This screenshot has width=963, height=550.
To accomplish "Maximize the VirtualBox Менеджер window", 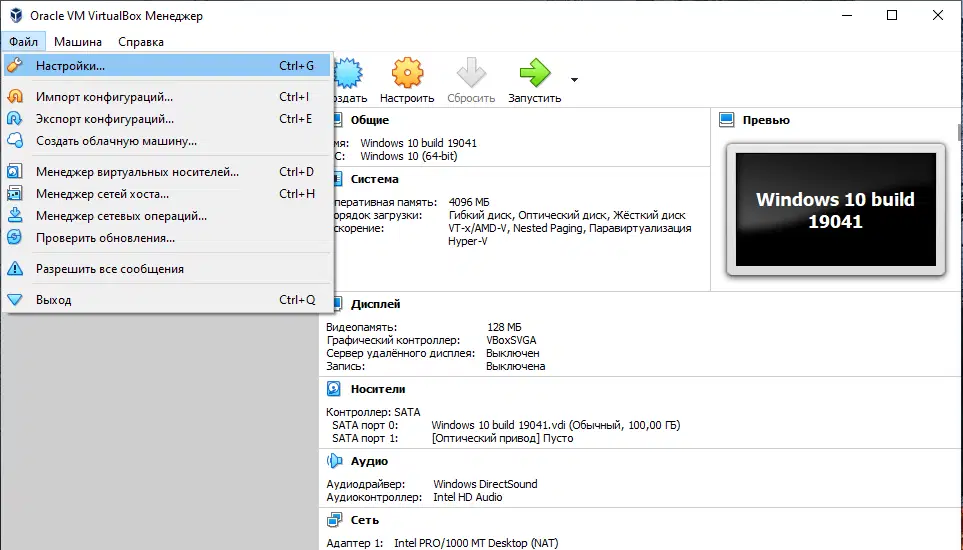I will tap(892, 15).
